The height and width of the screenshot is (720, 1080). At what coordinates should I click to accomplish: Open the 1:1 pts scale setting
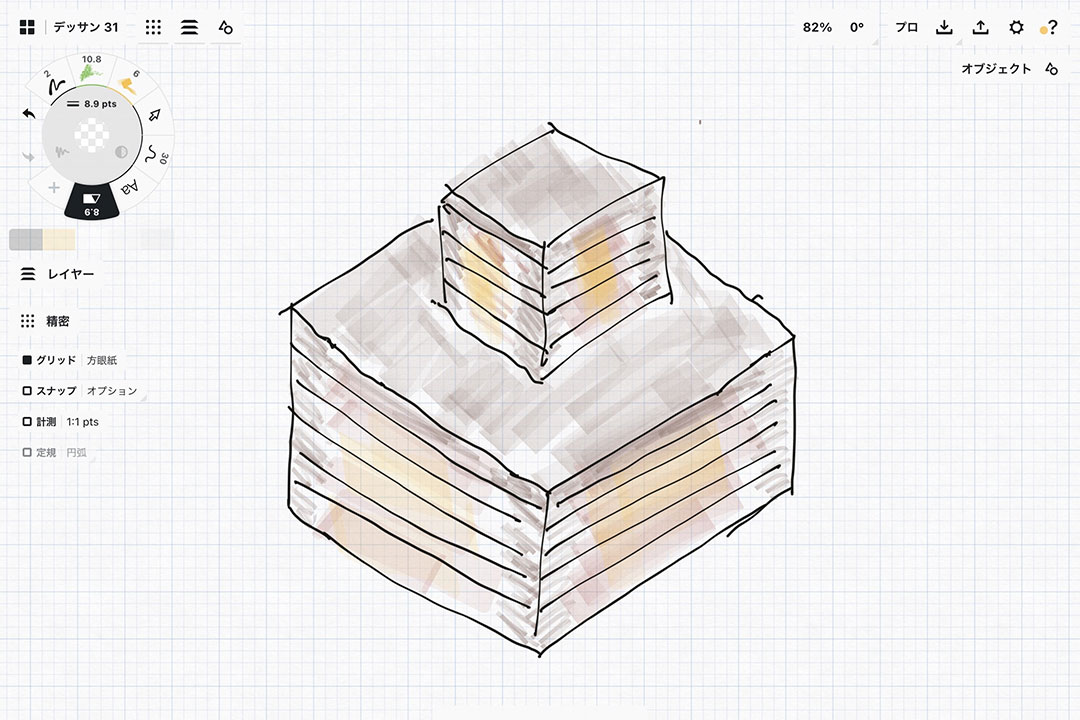click(x=83, y=422)
